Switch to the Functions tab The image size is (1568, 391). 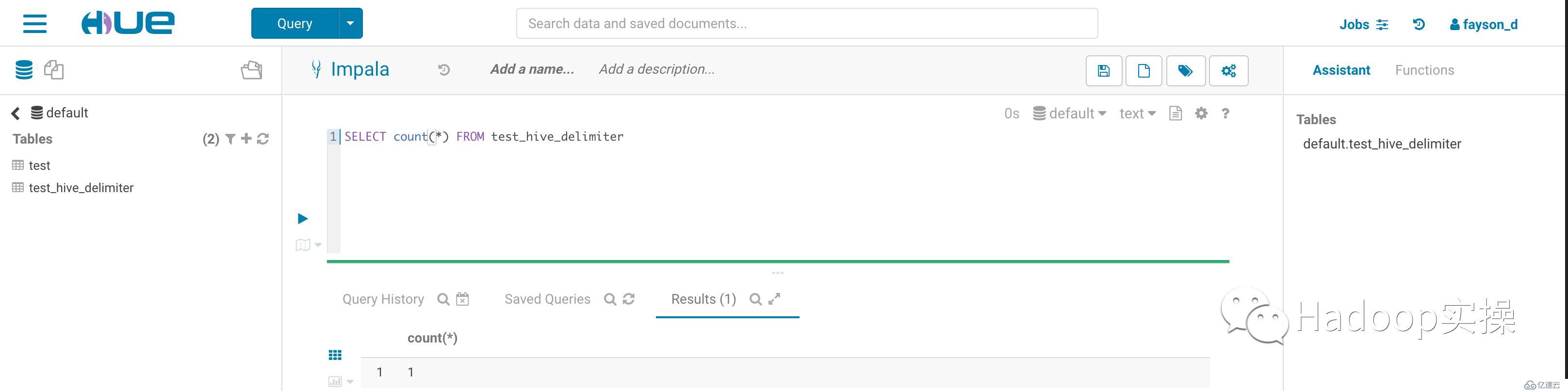click(1424, 70)
